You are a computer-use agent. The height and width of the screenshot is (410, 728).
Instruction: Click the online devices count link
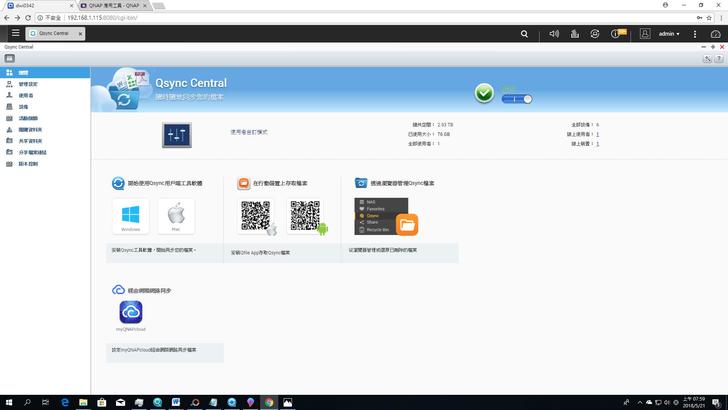click(597, 143)
